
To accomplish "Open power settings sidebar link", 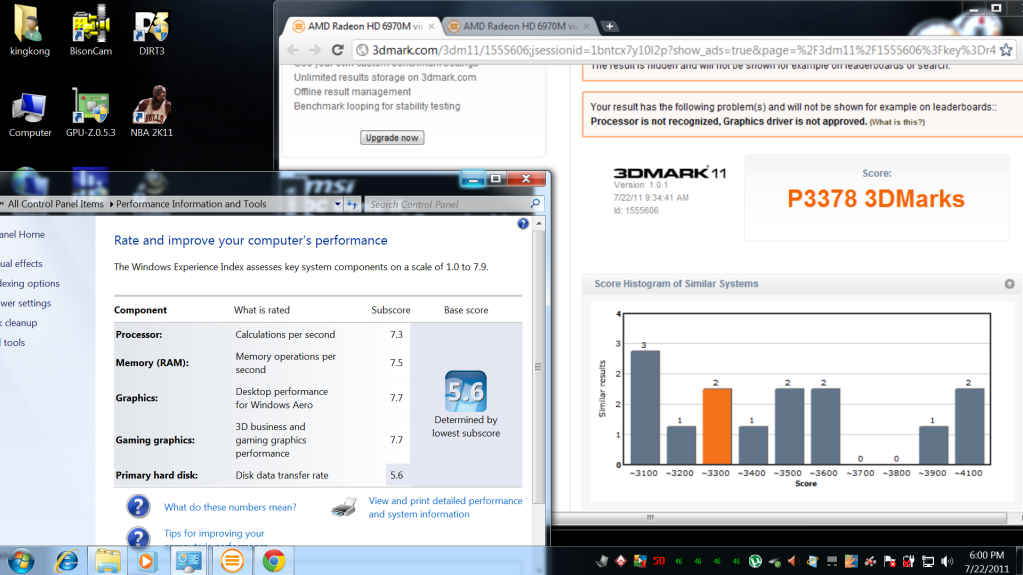I will tap(25, 303).
